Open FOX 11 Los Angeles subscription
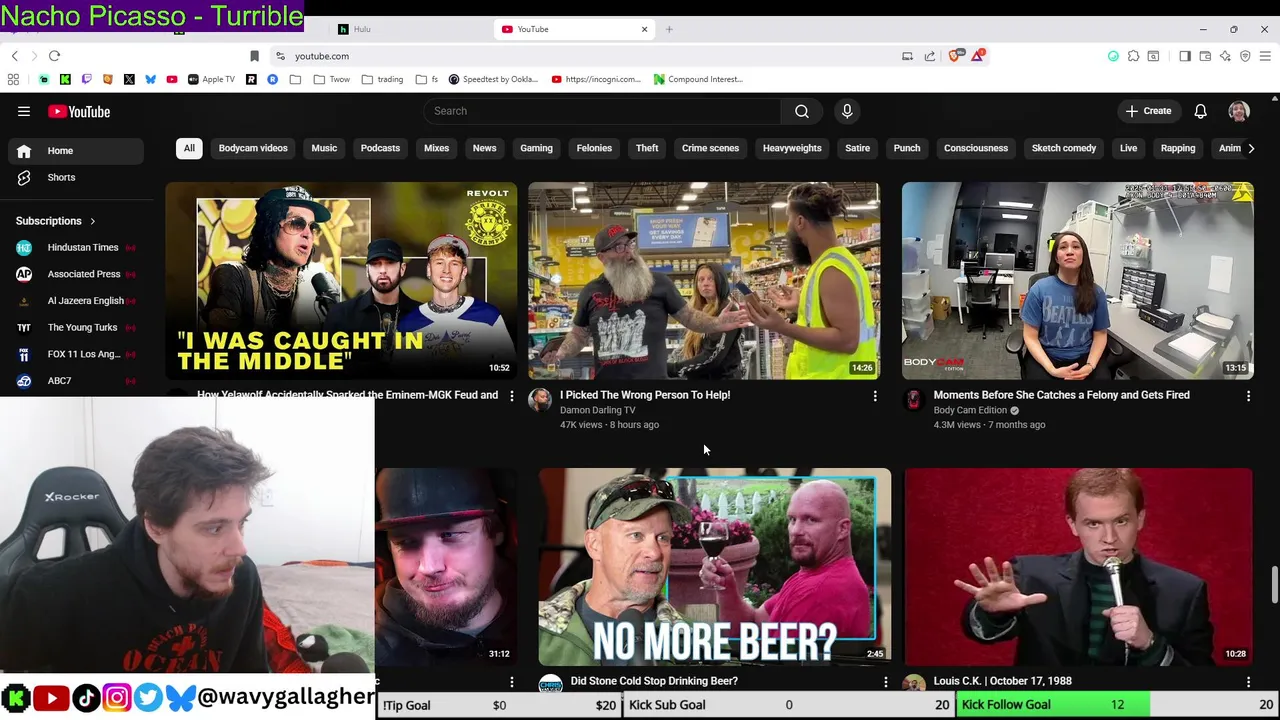The image size is (1280, 720). (75, 354)
